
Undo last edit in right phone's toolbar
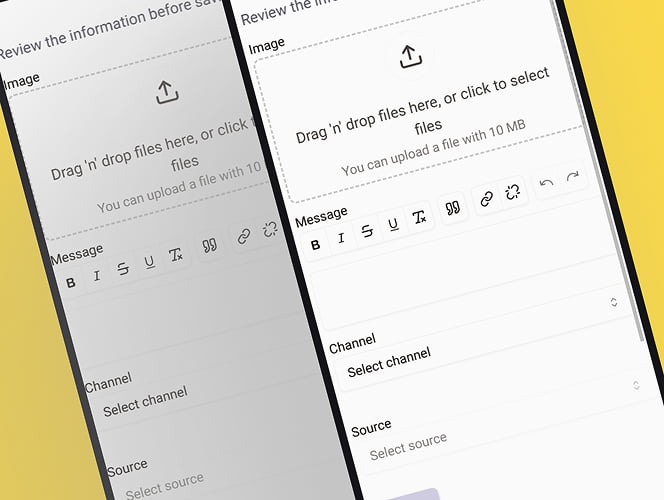click(x=547, y=183)
